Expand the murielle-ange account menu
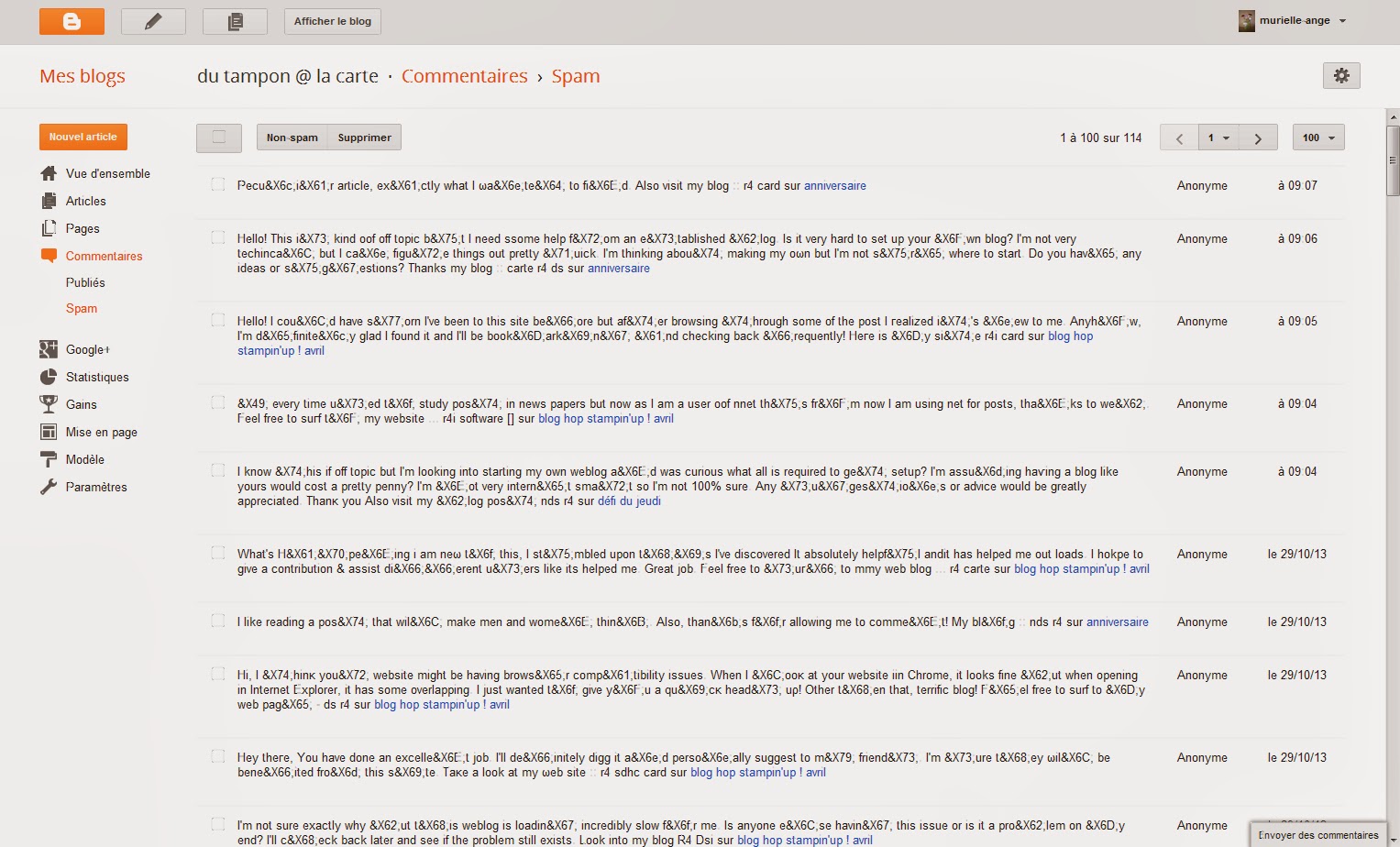The width and height of the screenshot is (1400, 847). point(1293,20)
